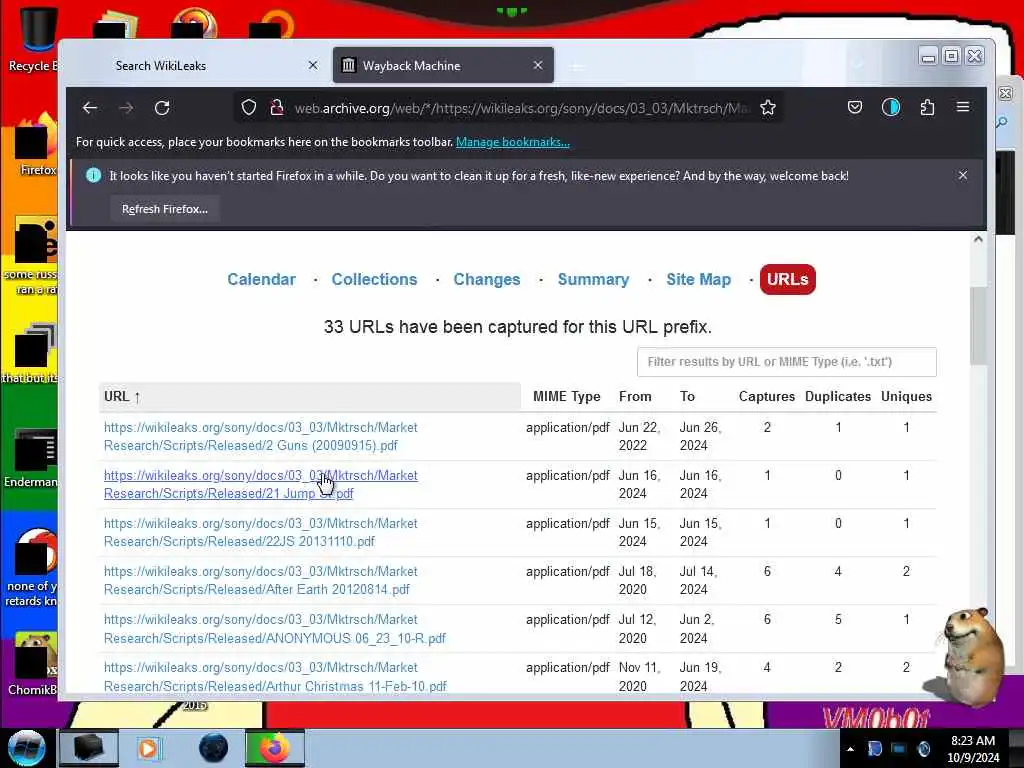
Task: Open the 21 Jump pdf link
Action: [261, 485]
